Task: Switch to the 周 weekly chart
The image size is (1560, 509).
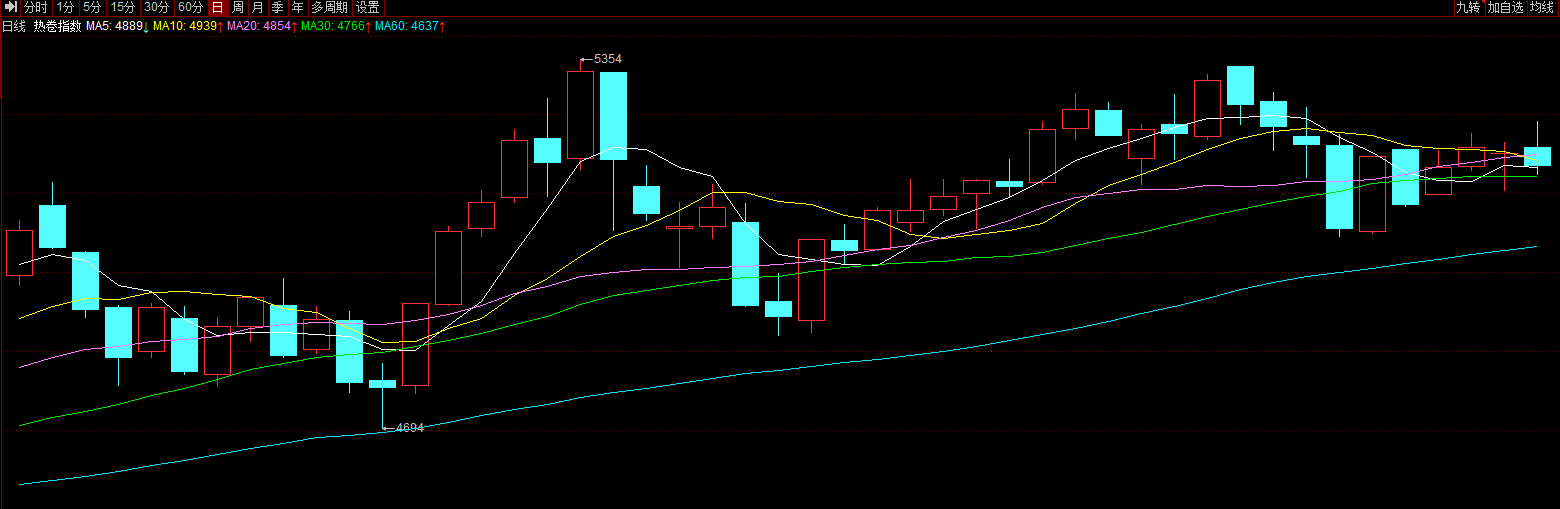Action: pos(238,7)
